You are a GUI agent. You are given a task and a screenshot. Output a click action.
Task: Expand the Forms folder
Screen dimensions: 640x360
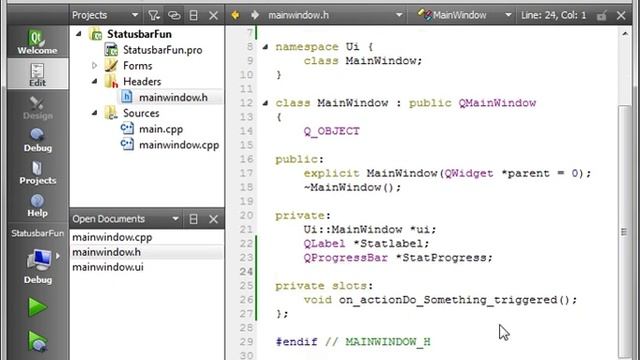[94, 65]
